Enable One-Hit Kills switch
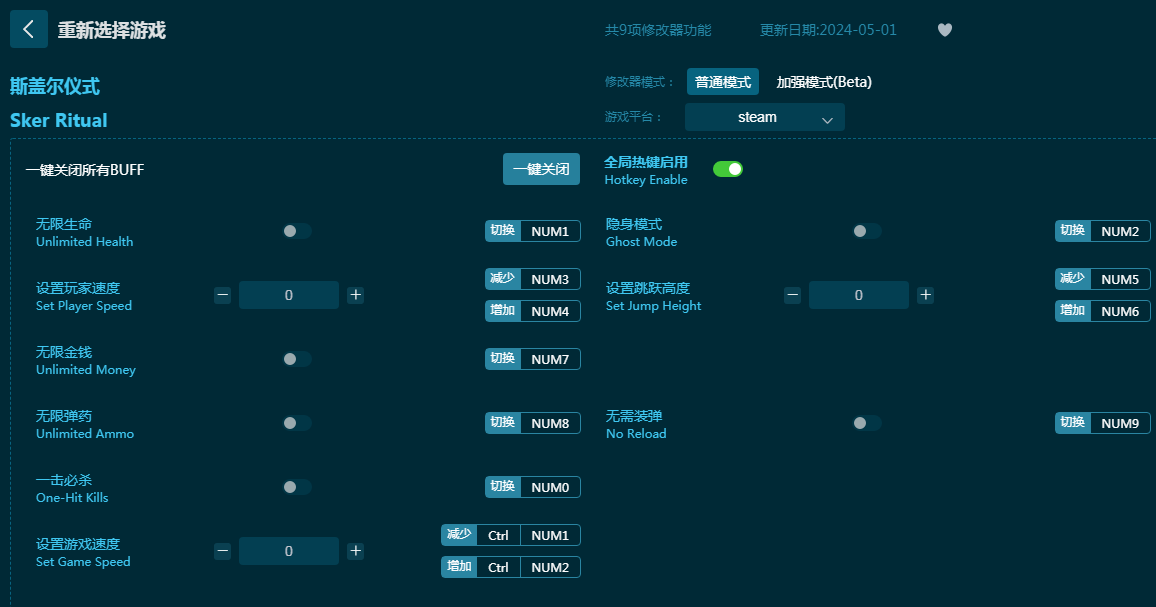1156x607 pixels. tap(296, 488)
